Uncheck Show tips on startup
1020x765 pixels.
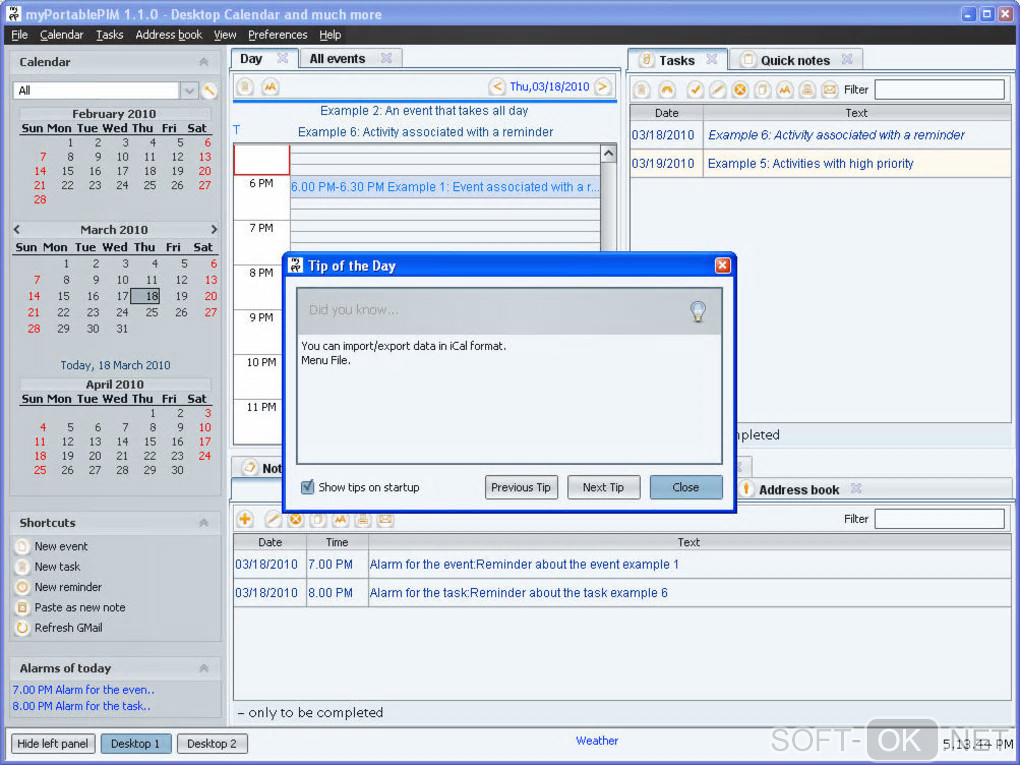click(308, 487)
